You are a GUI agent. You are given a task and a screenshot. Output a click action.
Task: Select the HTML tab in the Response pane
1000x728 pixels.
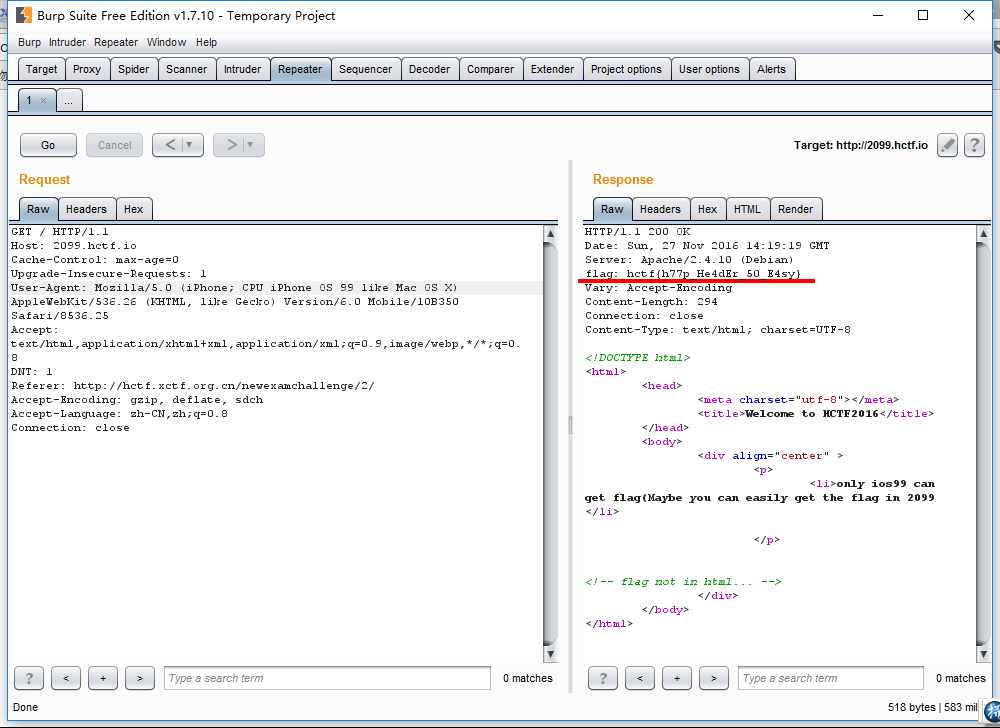(x=747, y=209)
